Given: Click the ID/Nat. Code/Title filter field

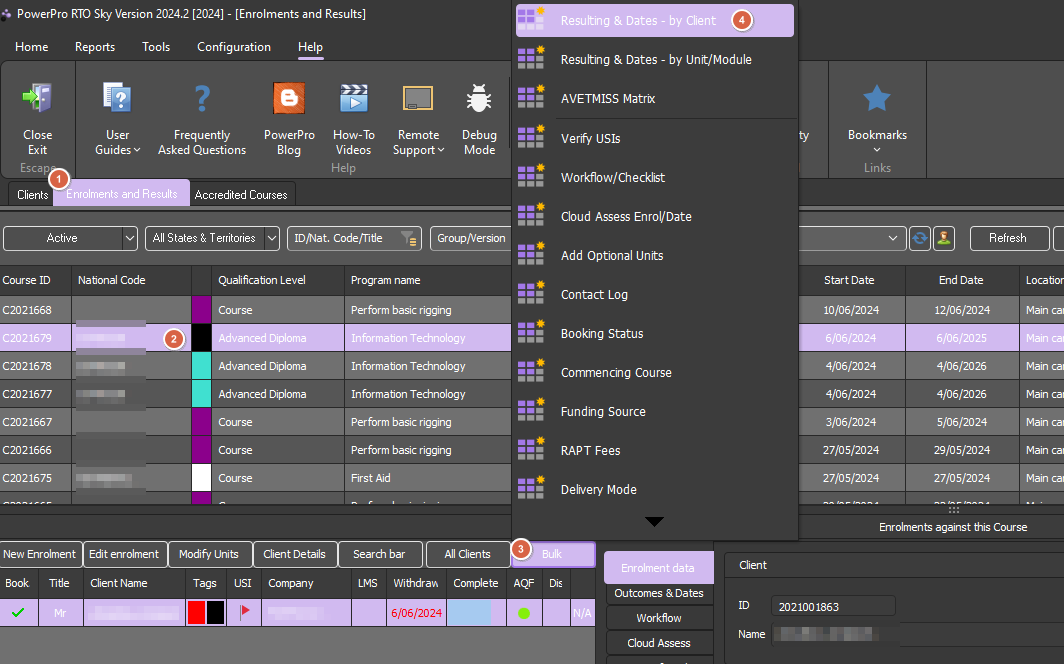Looking at the screenshot, I should click(x=354, y=238).
